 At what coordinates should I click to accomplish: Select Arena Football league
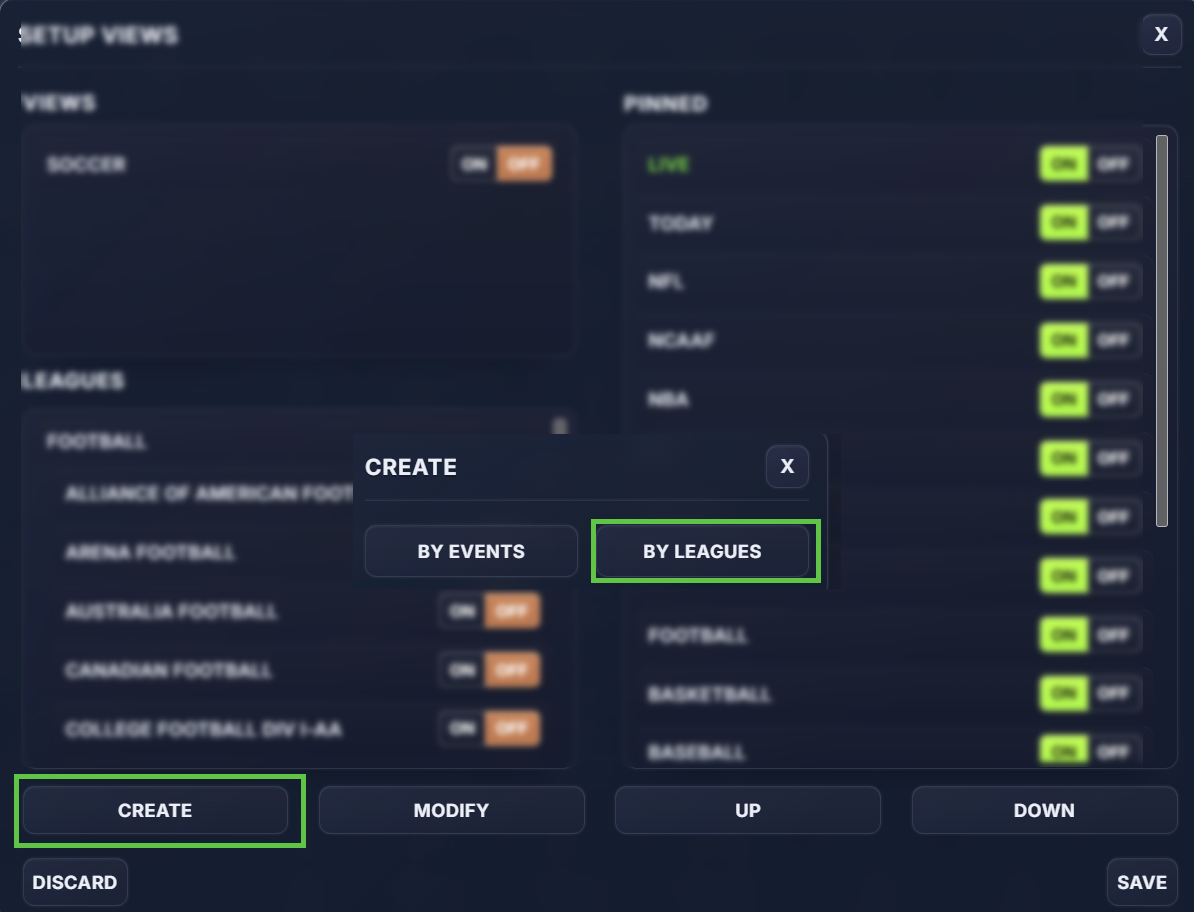[150, 552]
